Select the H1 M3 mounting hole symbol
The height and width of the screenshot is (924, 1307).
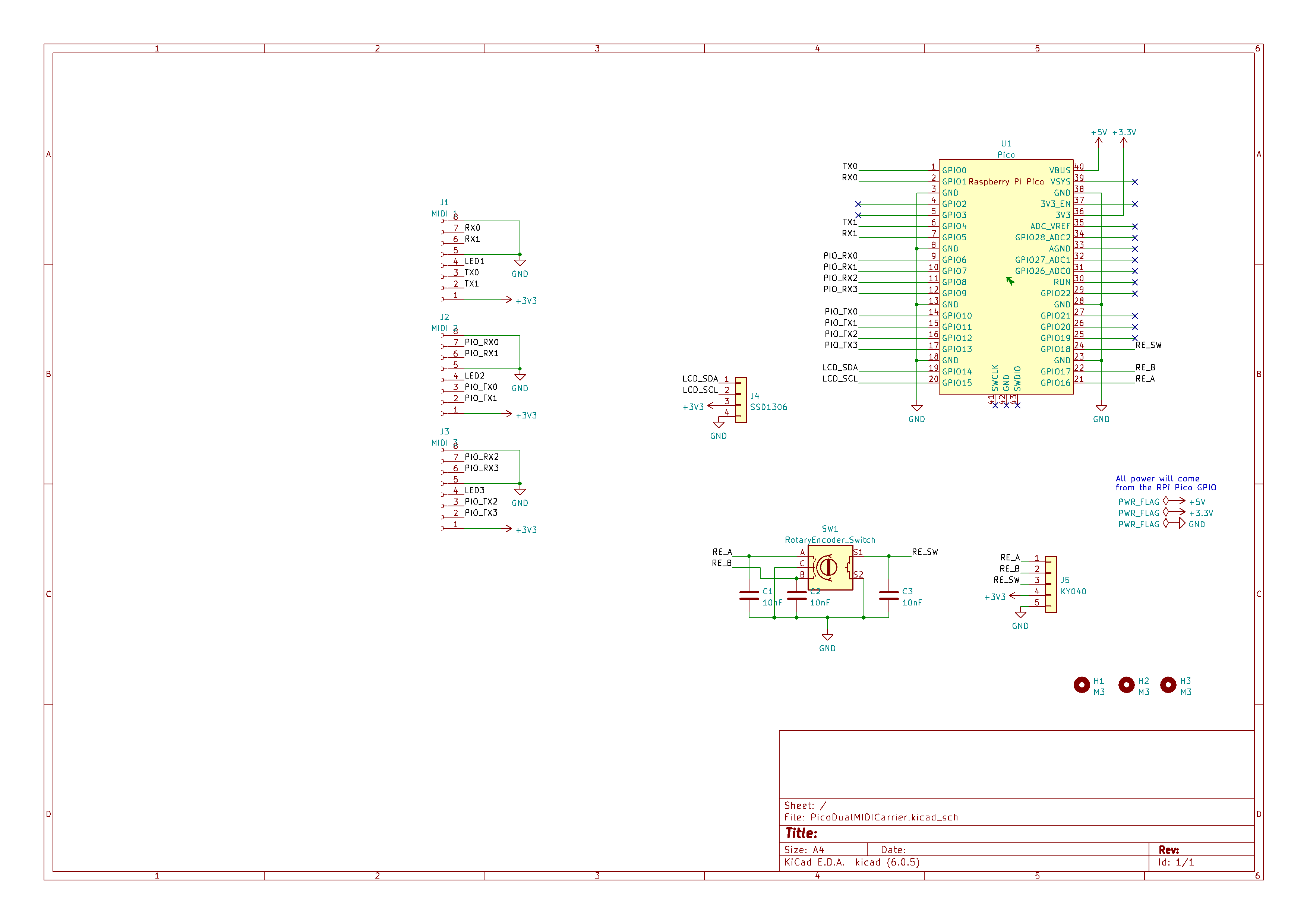(1082, 685)
